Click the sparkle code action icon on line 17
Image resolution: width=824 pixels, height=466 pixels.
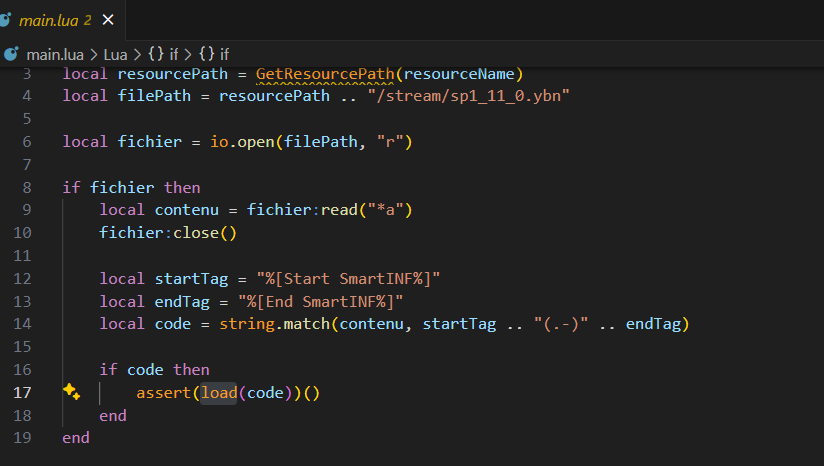pyautogui.click(x=71, y=392)
